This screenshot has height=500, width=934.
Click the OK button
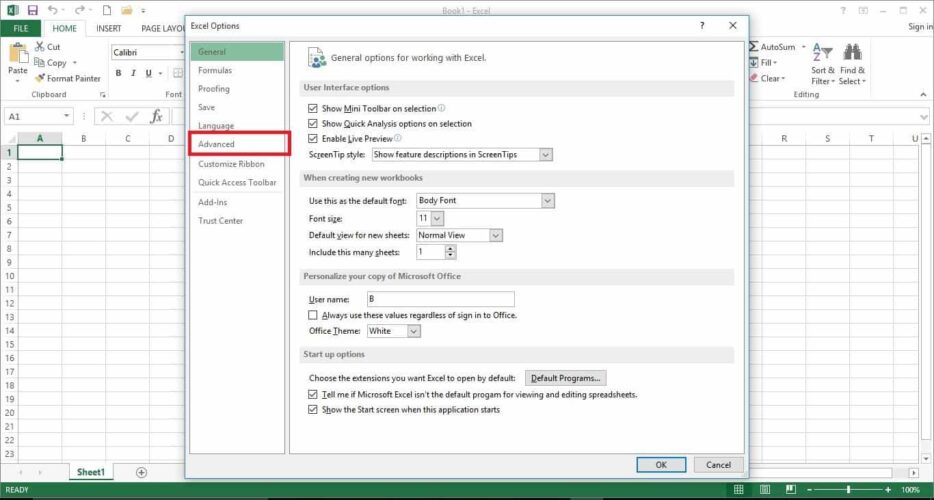point(661,465)
